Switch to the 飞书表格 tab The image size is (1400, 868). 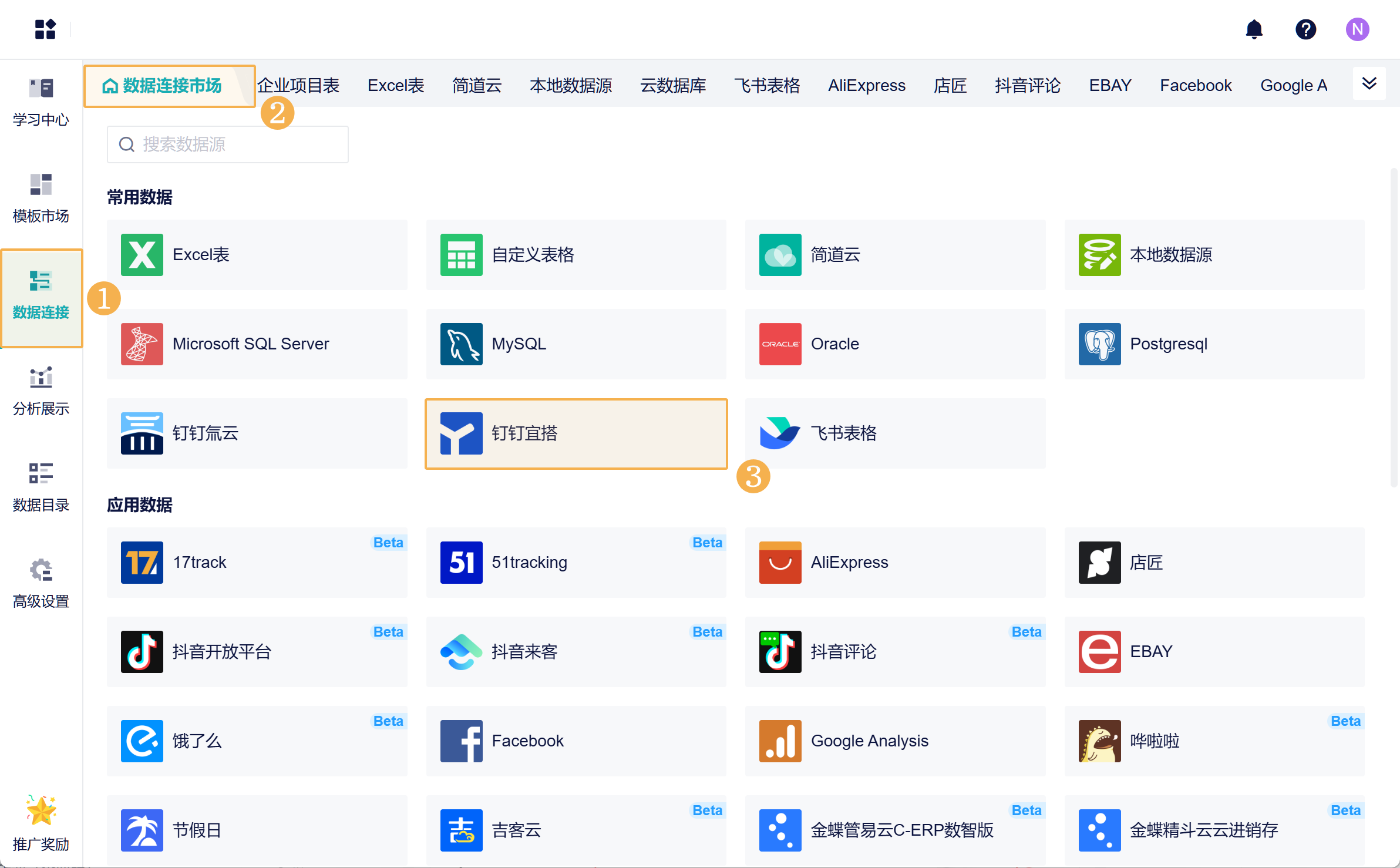(766, 86)
